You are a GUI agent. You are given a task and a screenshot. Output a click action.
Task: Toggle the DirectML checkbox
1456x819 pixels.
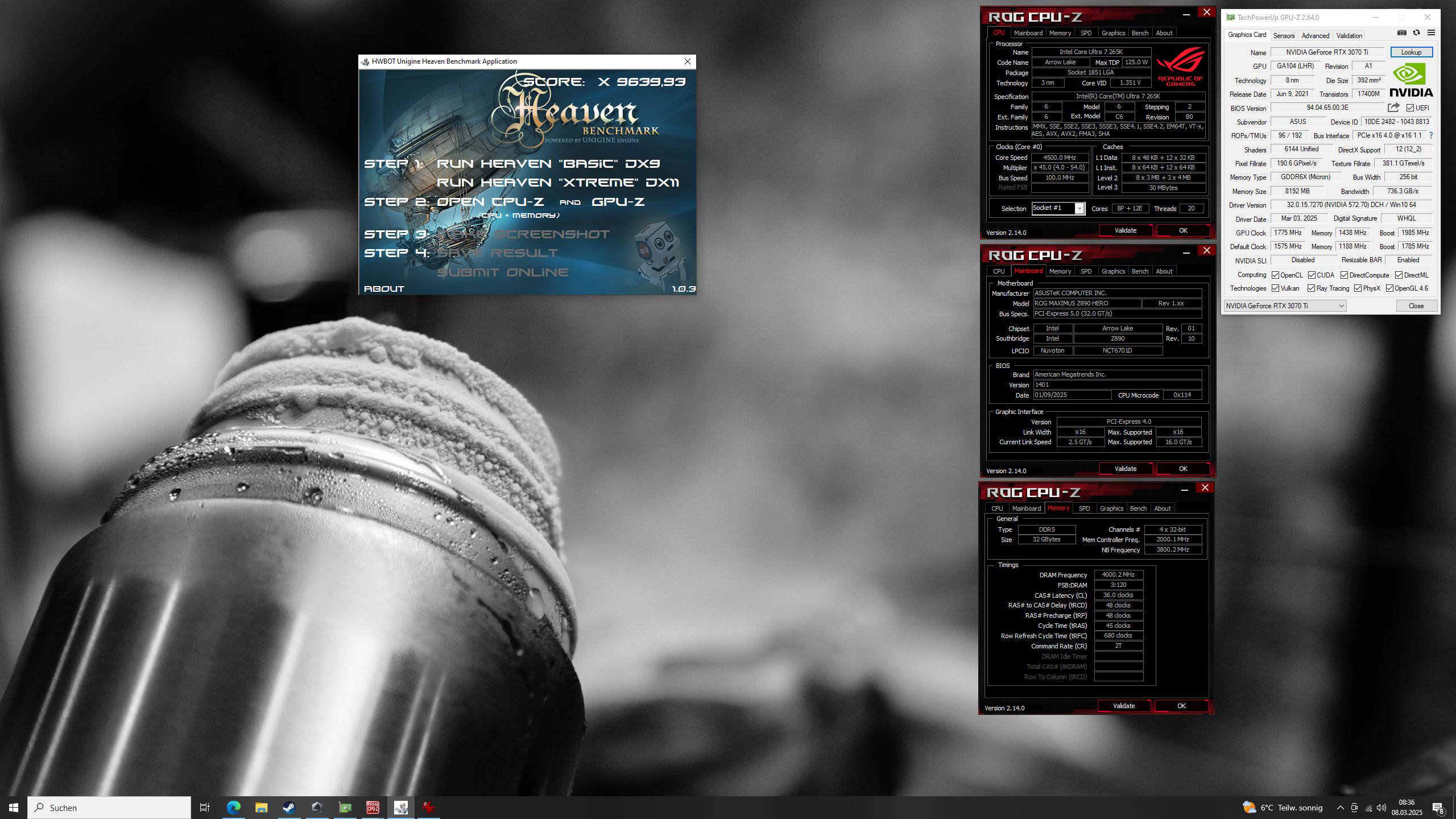click(x=1399, y=275)
